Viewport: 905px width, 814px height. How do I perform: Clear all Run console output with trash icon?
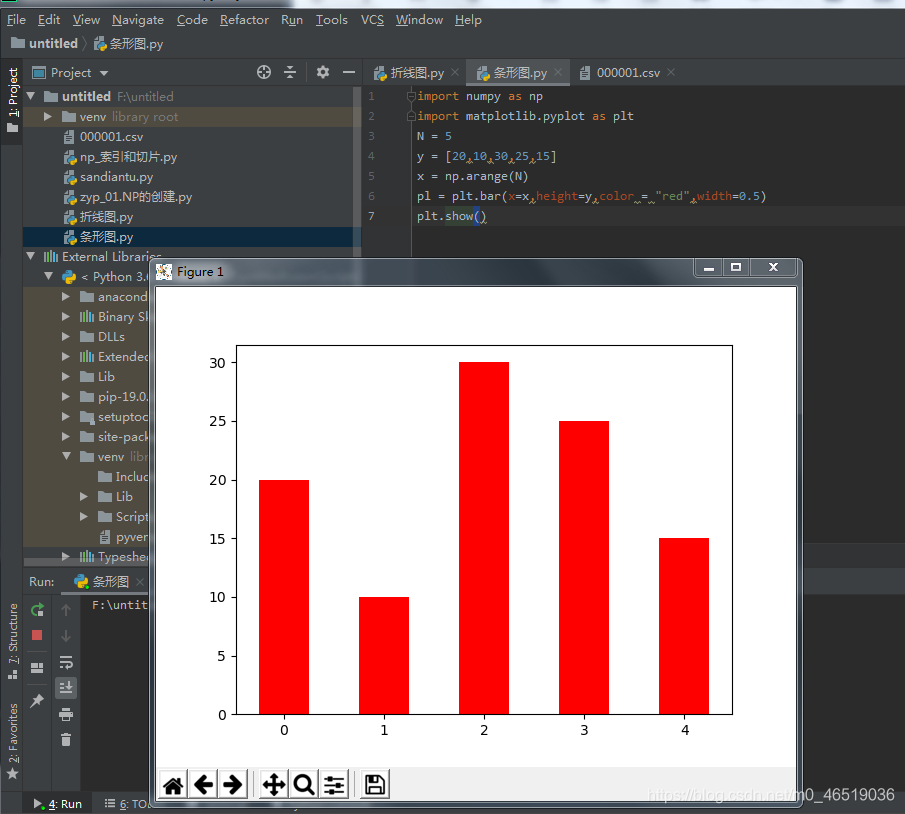[x=66, y=740]
